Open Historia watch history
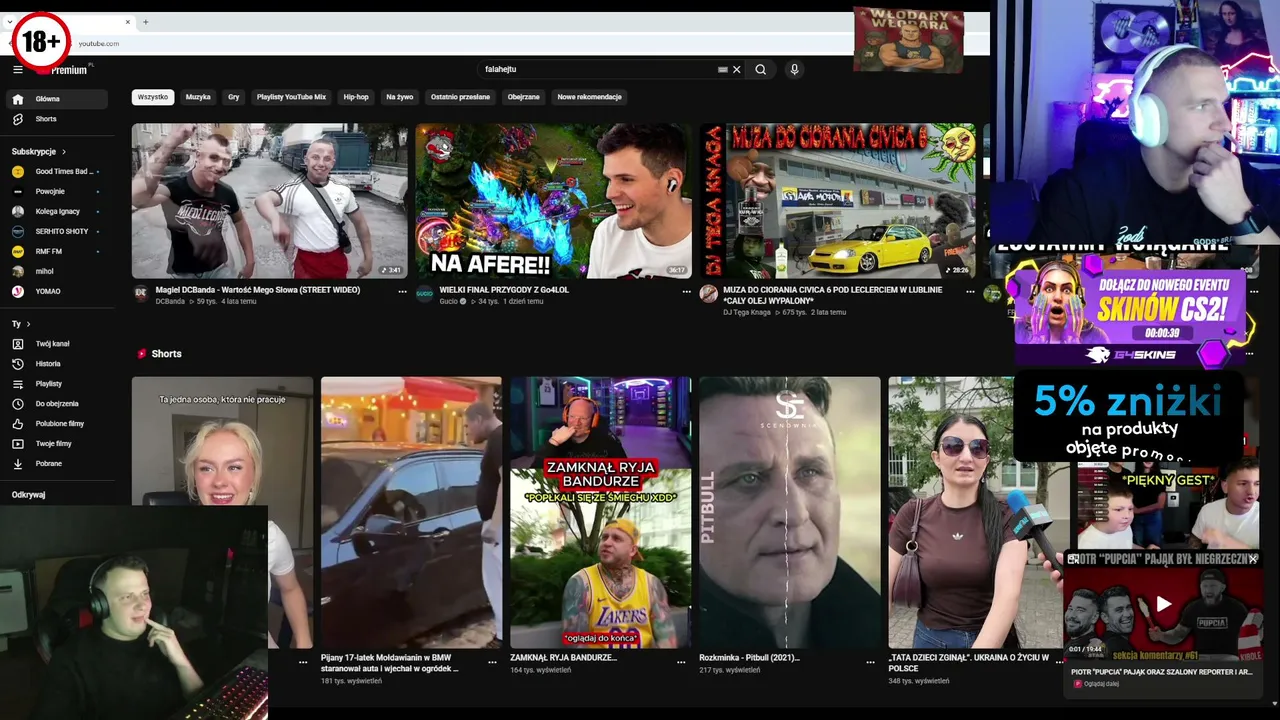Image resolution: width=1280 pixels, height=720 pixels. [x=56, y=364]
